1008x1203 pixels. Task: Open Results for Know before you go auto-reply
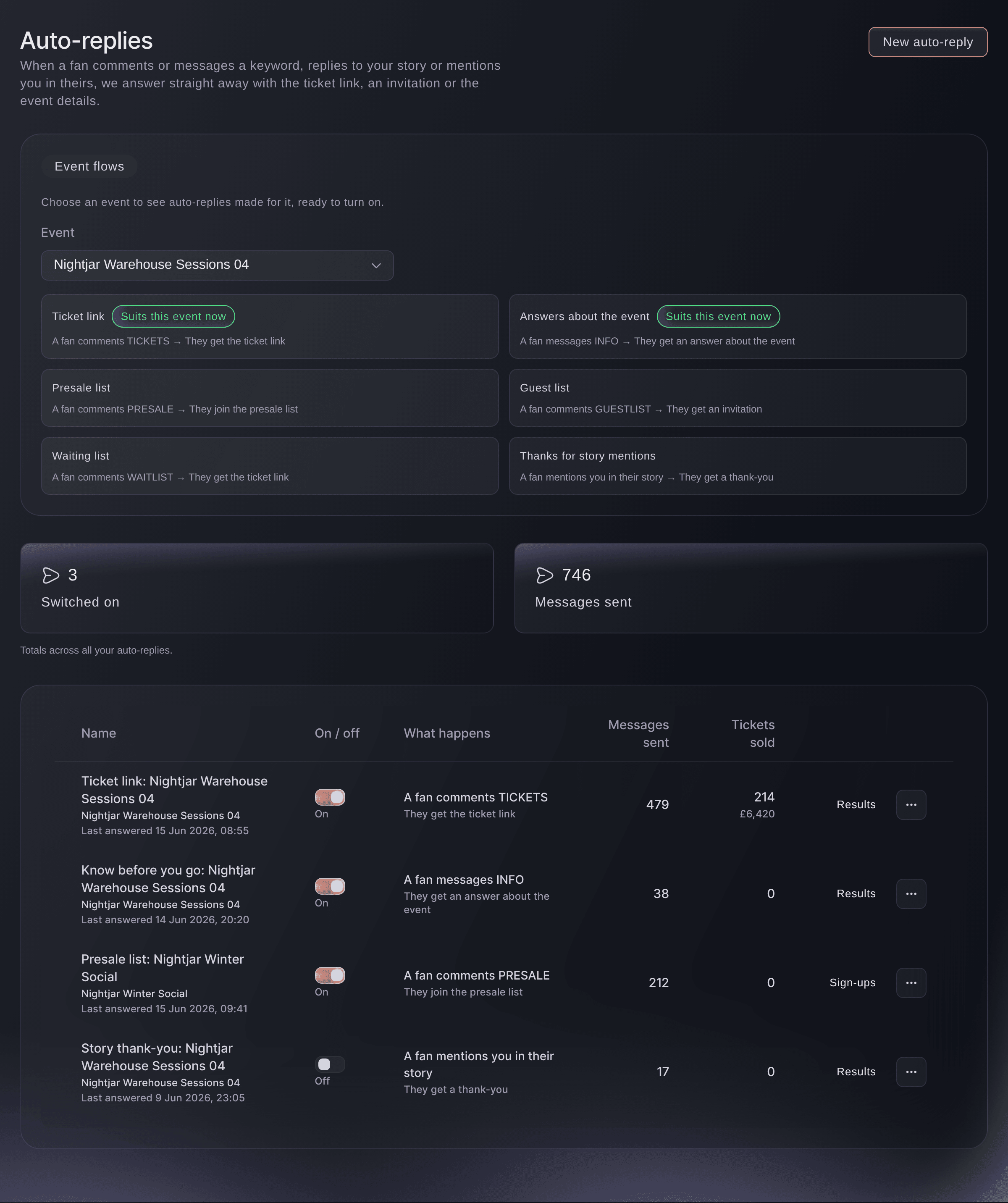[856, 894]
